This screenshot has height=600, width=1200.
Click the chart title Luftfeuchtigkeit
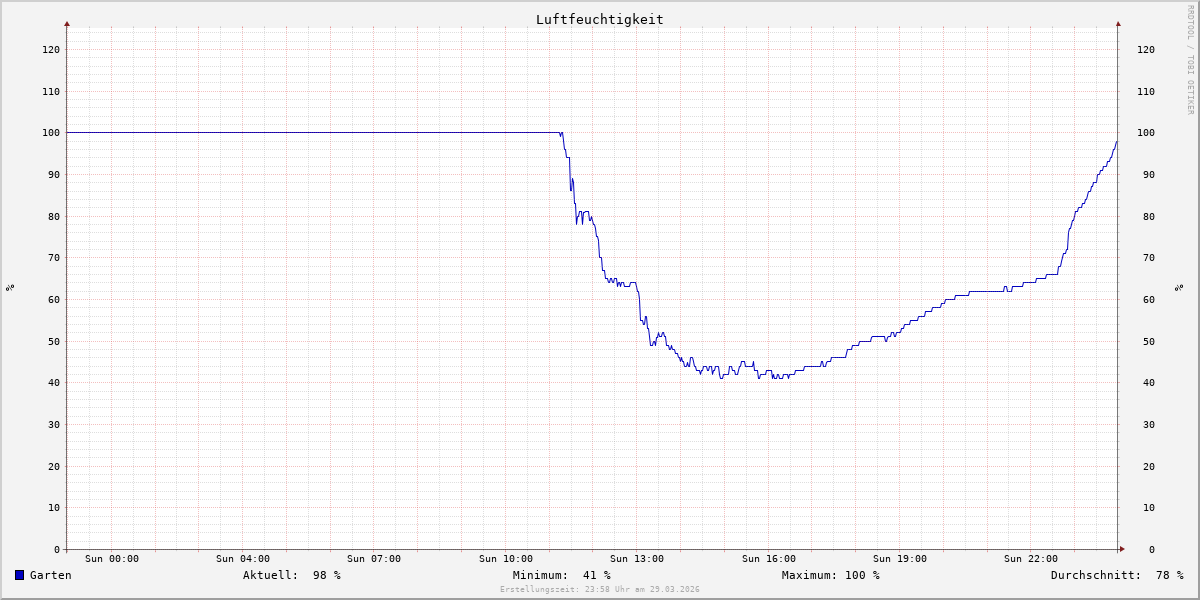coord(599,19)
